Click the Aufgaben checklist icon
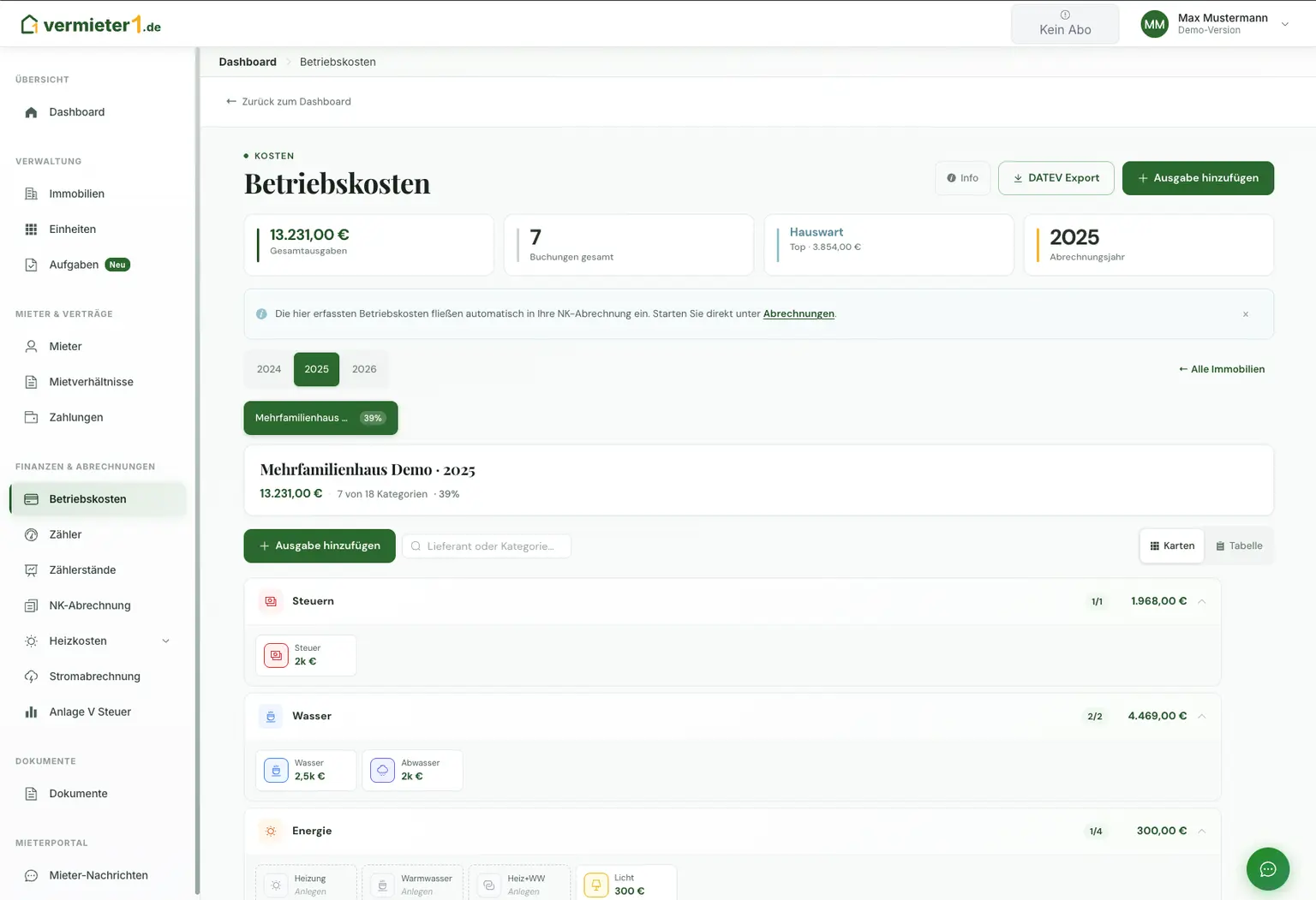 click(x=32, y=265)
